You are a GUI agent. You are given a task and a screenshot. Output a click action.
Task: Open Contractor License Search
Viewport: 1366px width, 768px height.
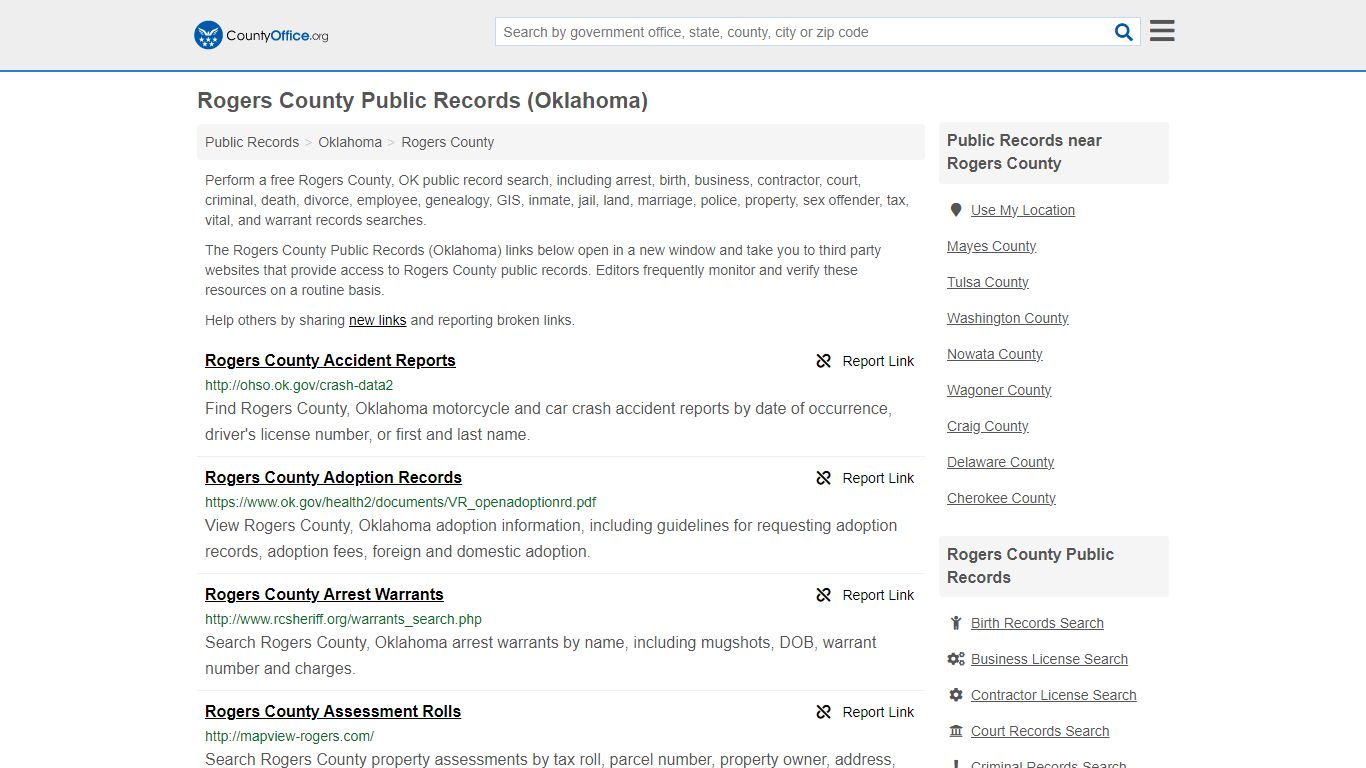point(1053,695)
